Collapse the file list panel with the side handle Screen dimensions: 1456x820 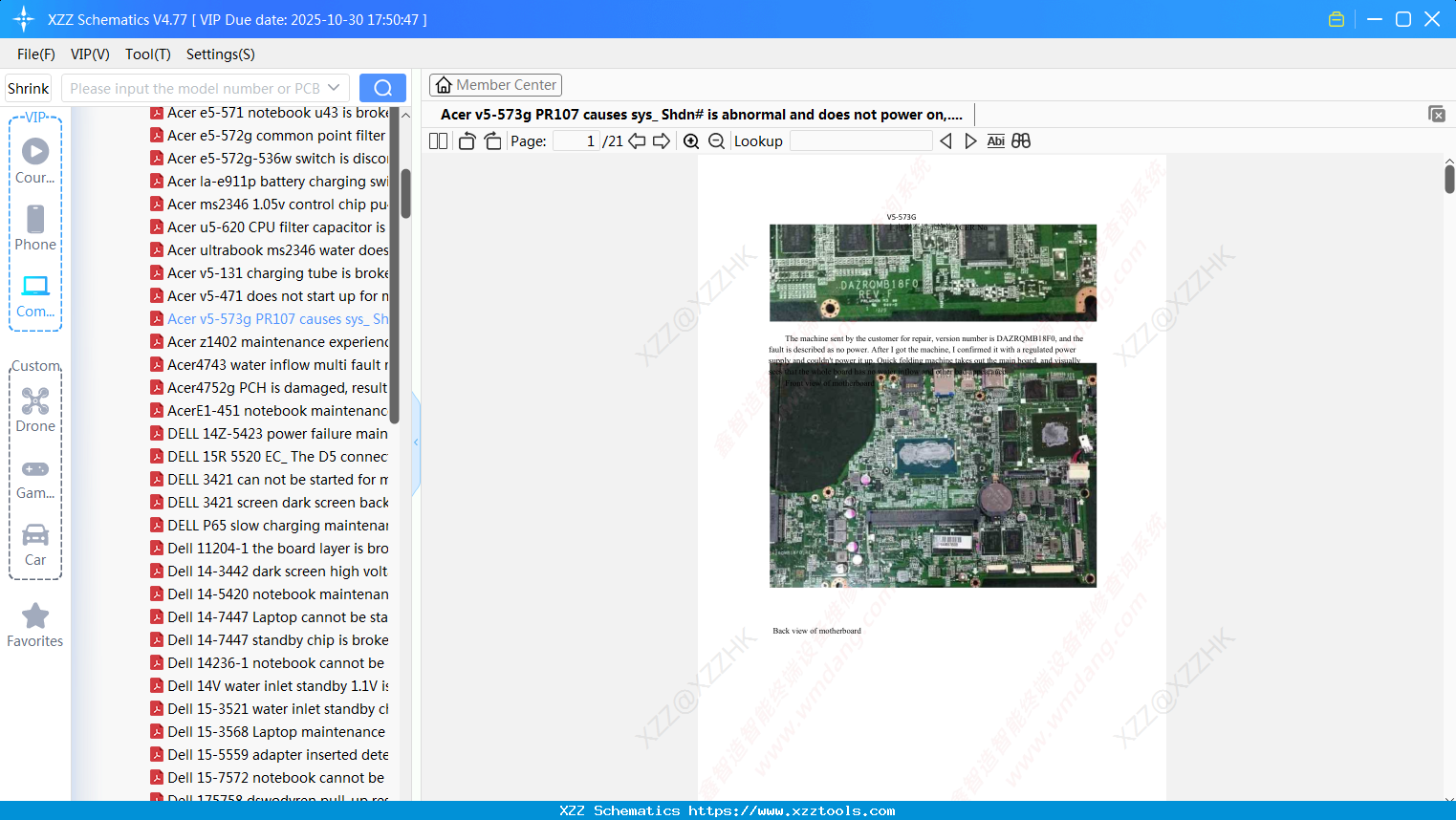point(416,442)
